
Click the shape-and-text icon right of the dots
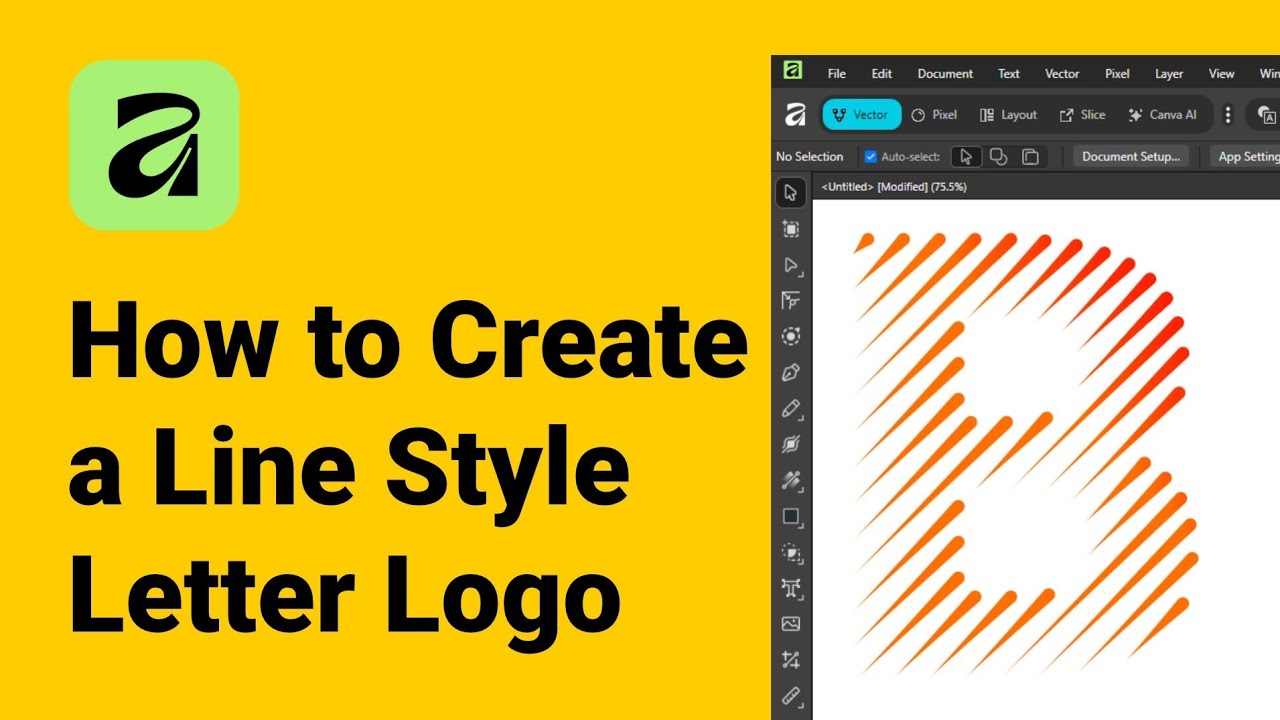pyautogui.click(x=1267, y=115)
